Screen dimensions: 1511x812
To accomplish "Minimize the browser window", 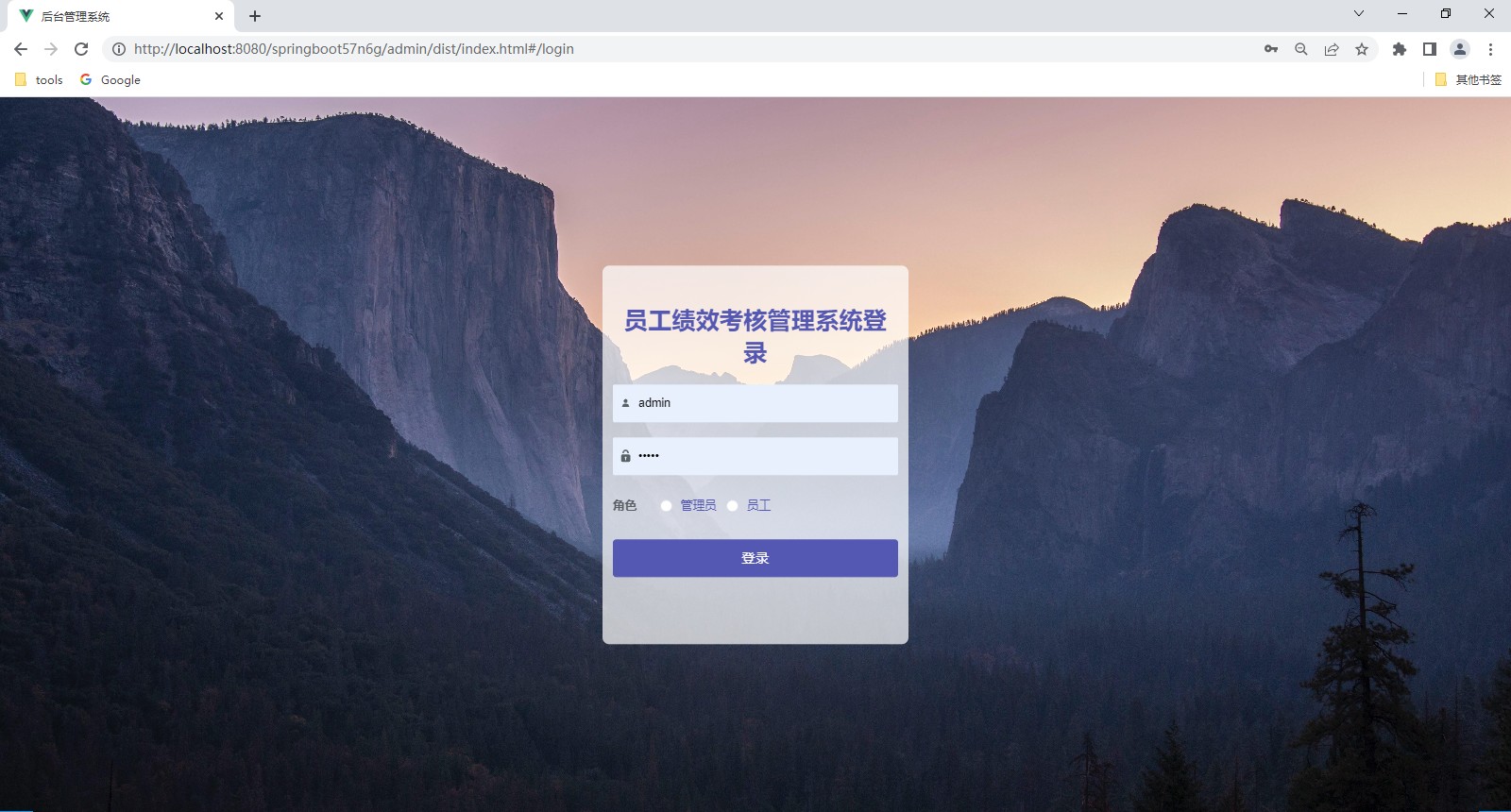I will [1402, 13].
